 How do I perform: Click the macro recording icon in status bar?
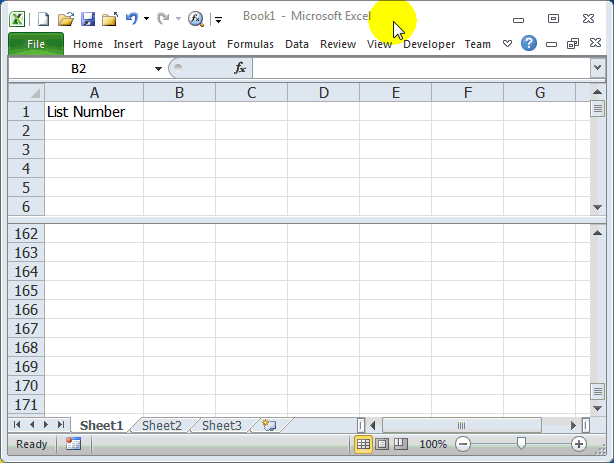[73, 444]
